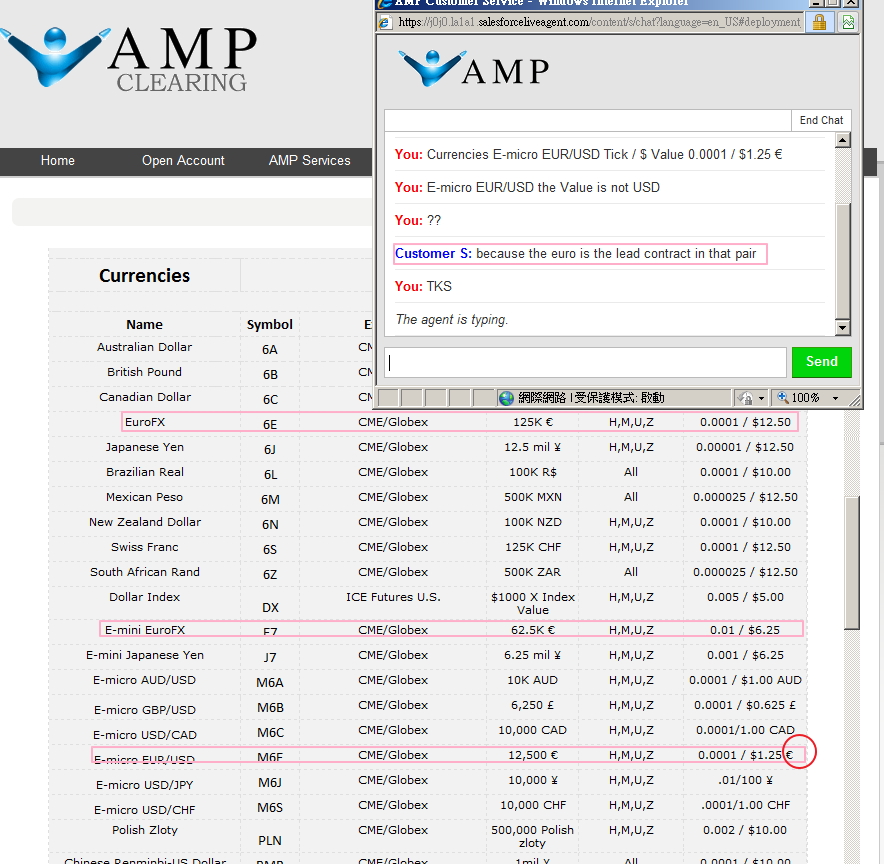Click the green Send button

821,362
